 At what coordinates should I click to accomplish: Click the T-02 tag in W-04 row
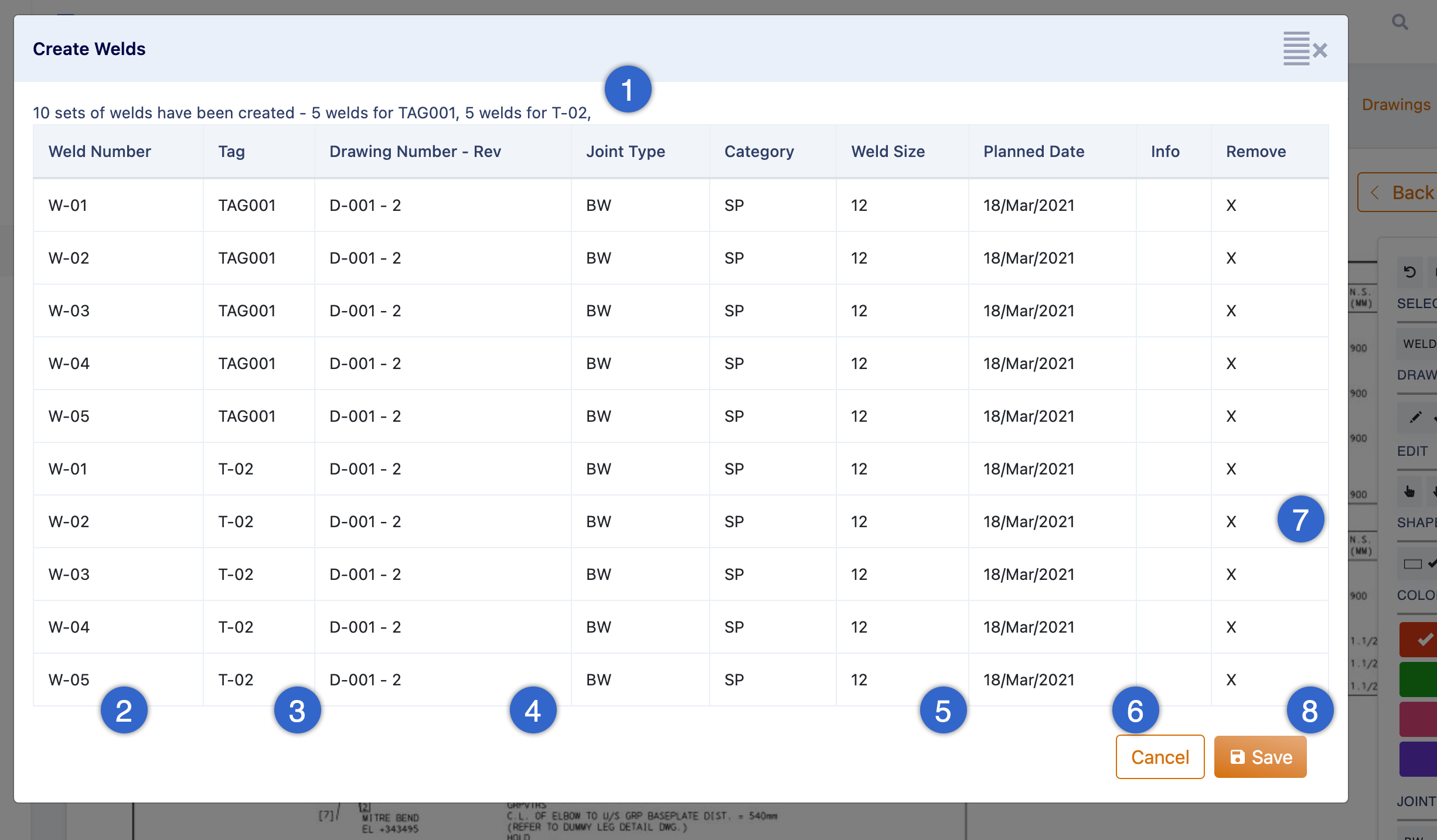[x=236, y=627]
